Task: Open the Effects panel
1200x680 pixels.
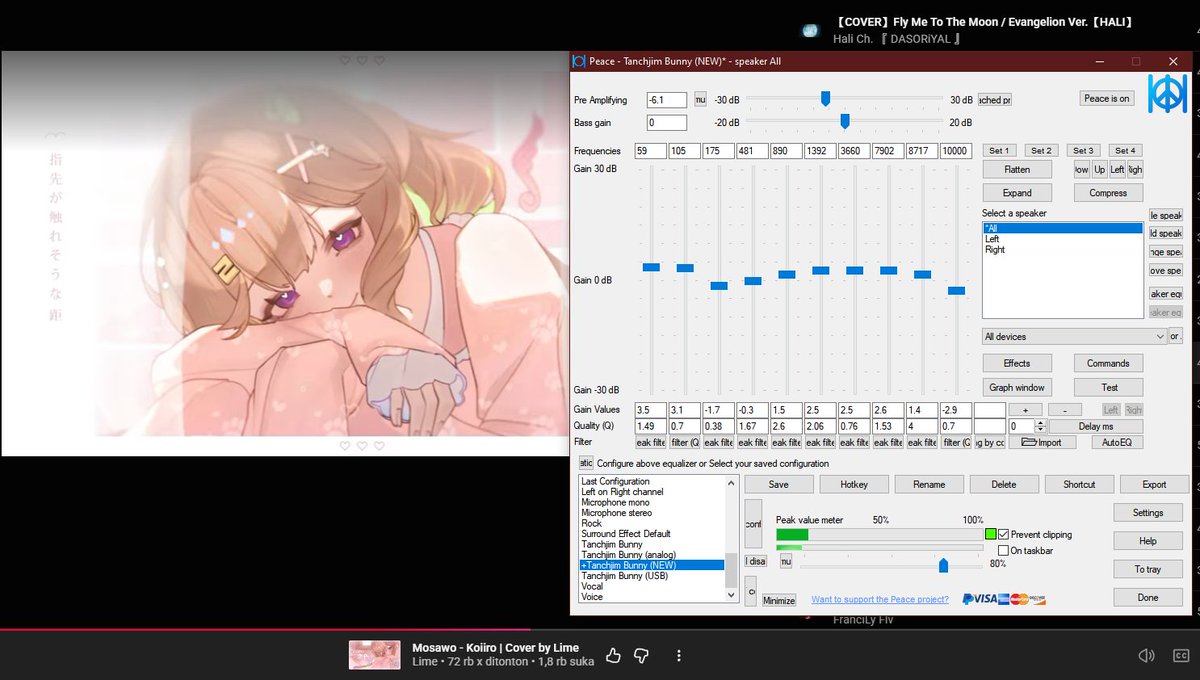Action: pos(1017,363)
